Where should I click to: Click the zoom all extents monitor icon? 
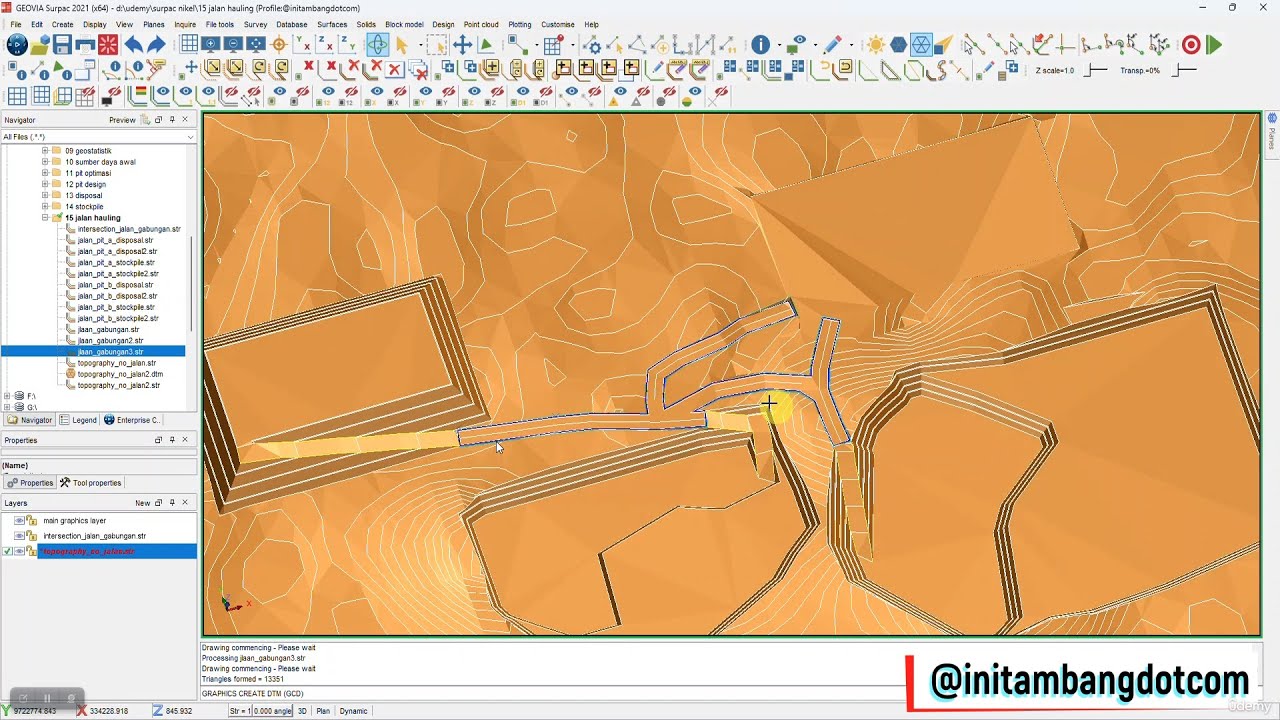tap(256, 45)
